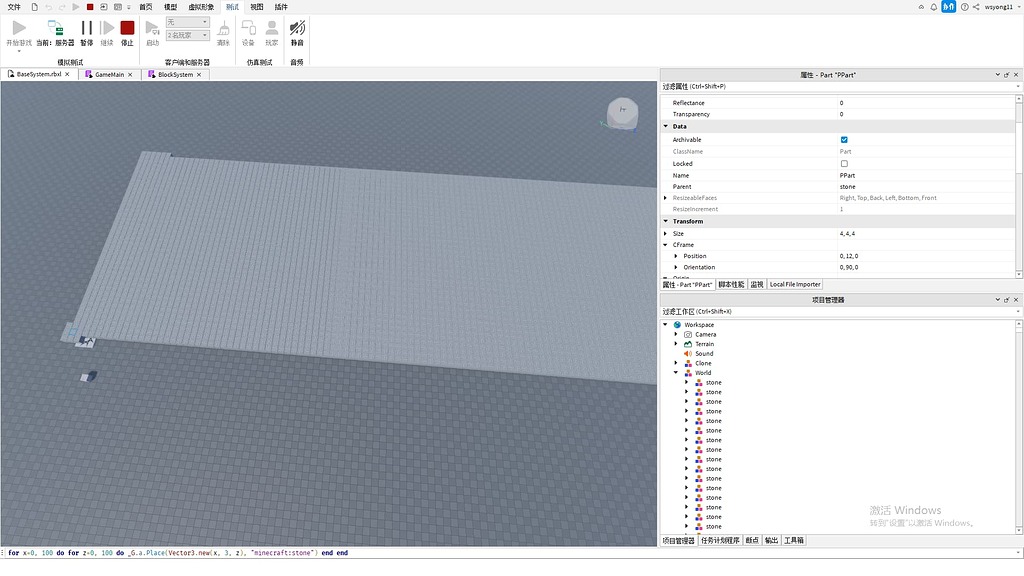Screen dimensions: 1024x576
Task: Enable the Locked property checkbox
Action: pos(844,163)
